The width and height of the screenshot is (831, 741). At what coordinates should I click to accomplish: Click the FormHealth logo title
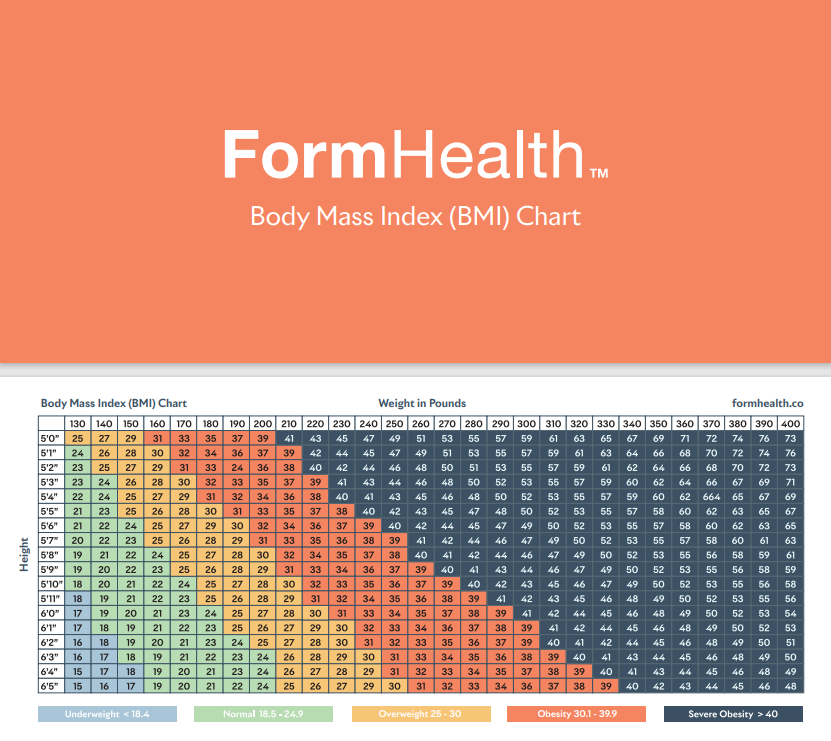tap(416, 155)
